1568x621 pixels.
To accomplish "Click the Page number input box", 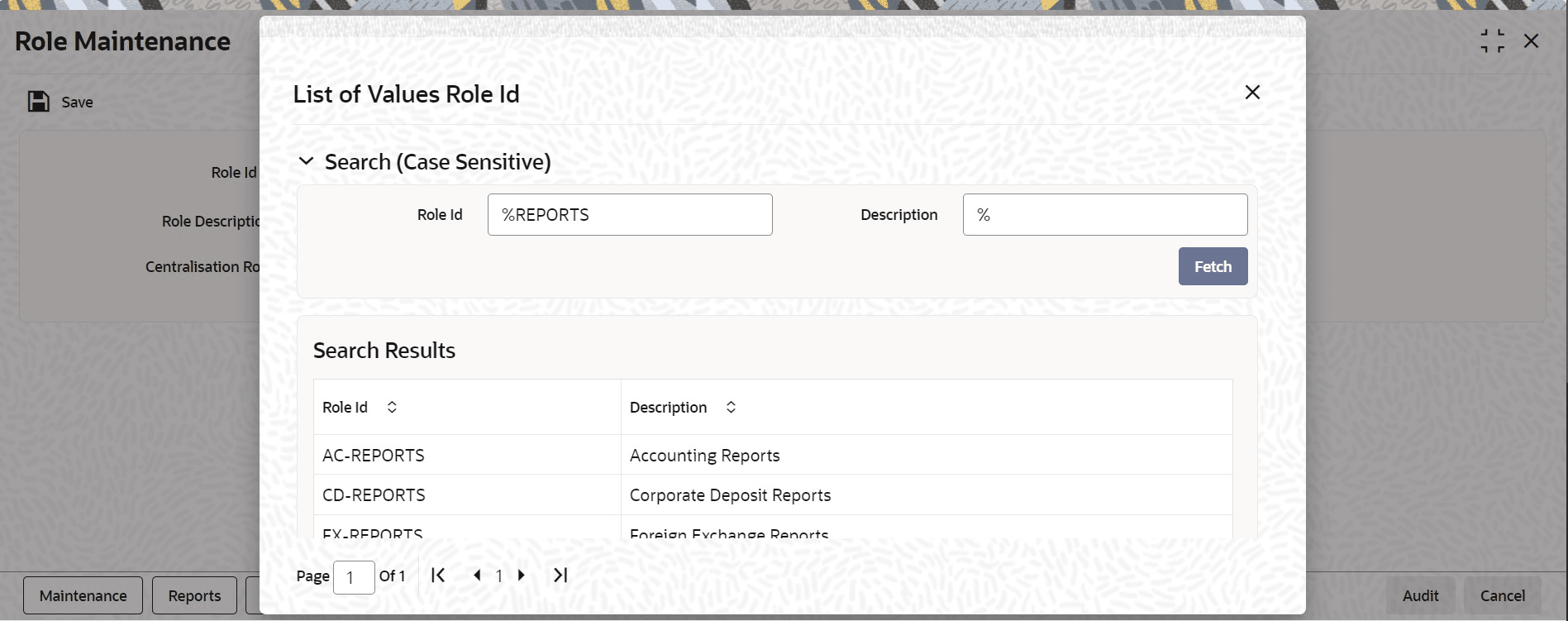I will [x=354, y=577].
